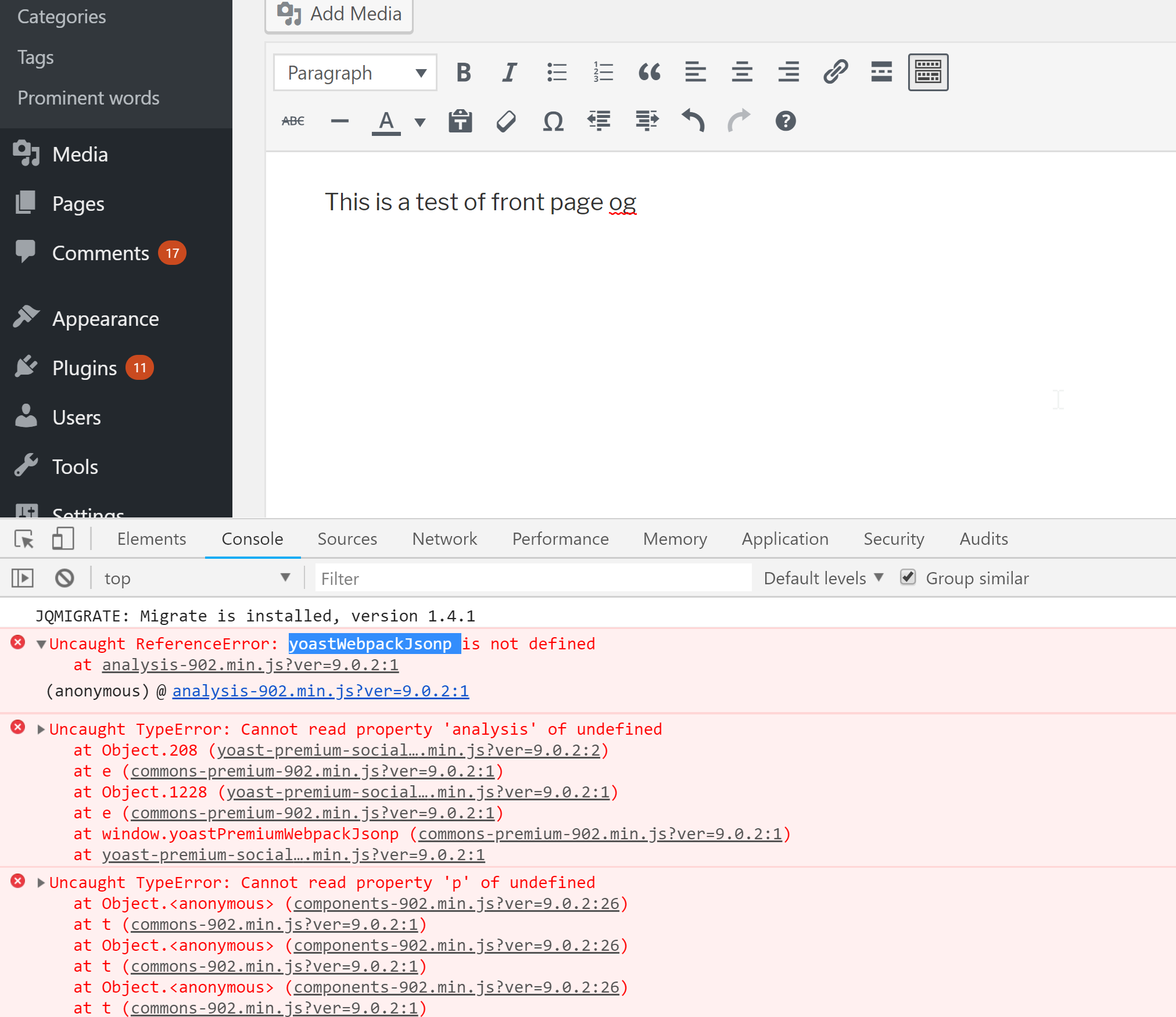
Task: Insert or edit link
Action: click(836, 73)
